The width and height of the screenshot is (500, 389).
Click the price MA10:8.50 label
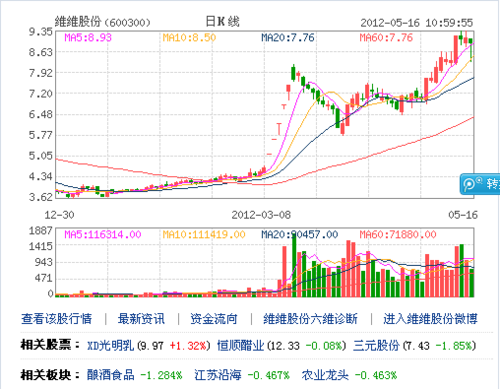189,37
